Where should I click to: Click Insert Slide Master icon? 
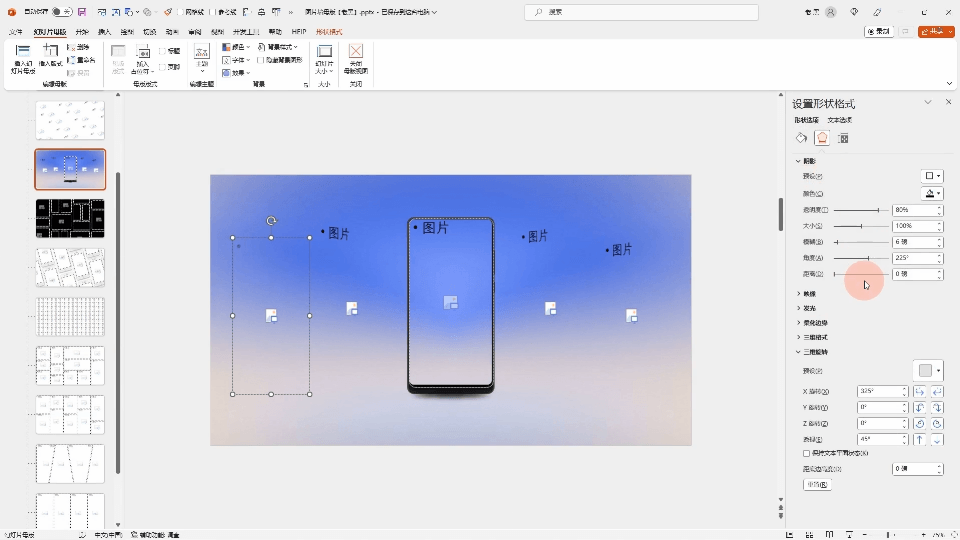pos(22,53)
